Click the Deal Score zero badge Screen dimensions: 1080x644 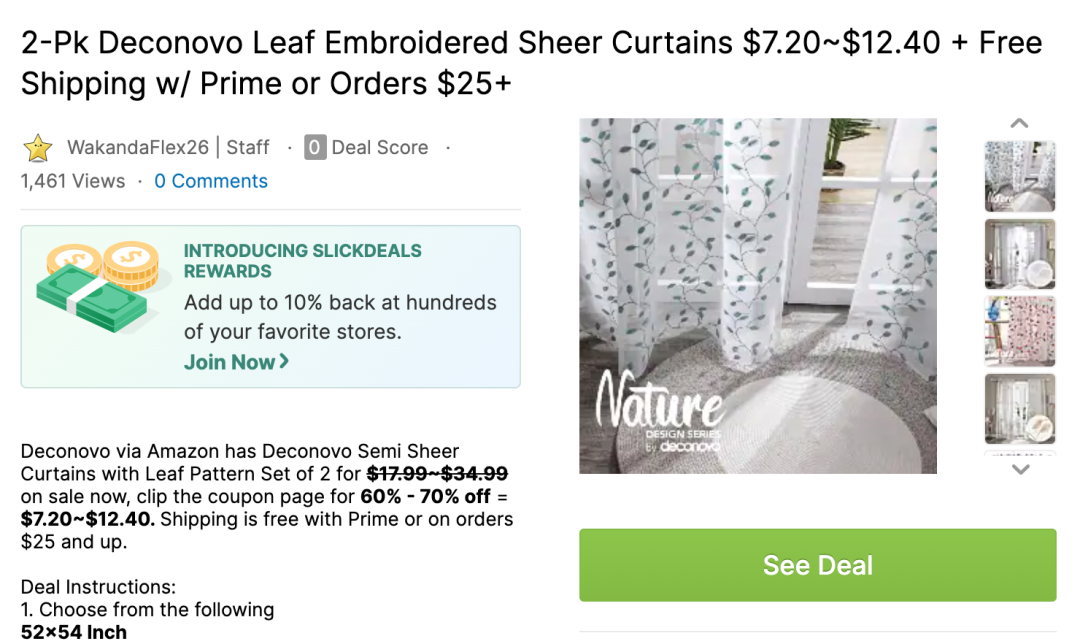315,147
